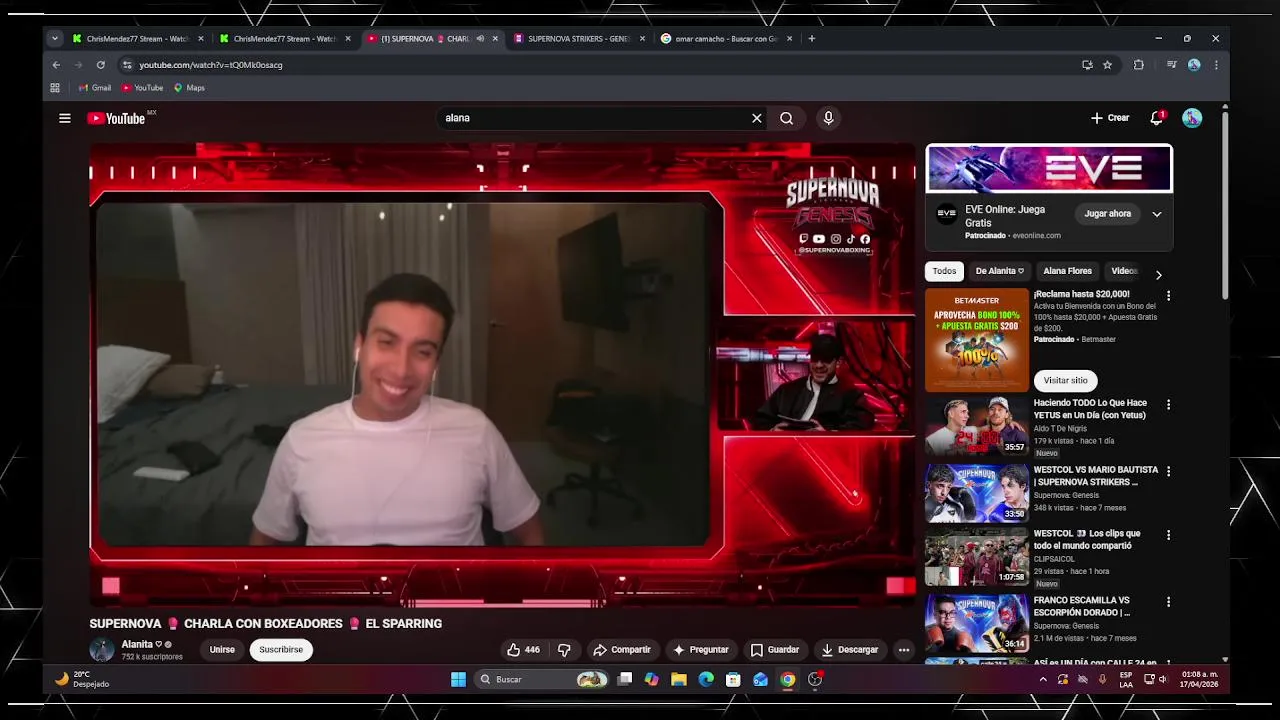Subscribe with the Suscribirse button
The width and height of the screenshot is (1280, 720).
(281, 650)
